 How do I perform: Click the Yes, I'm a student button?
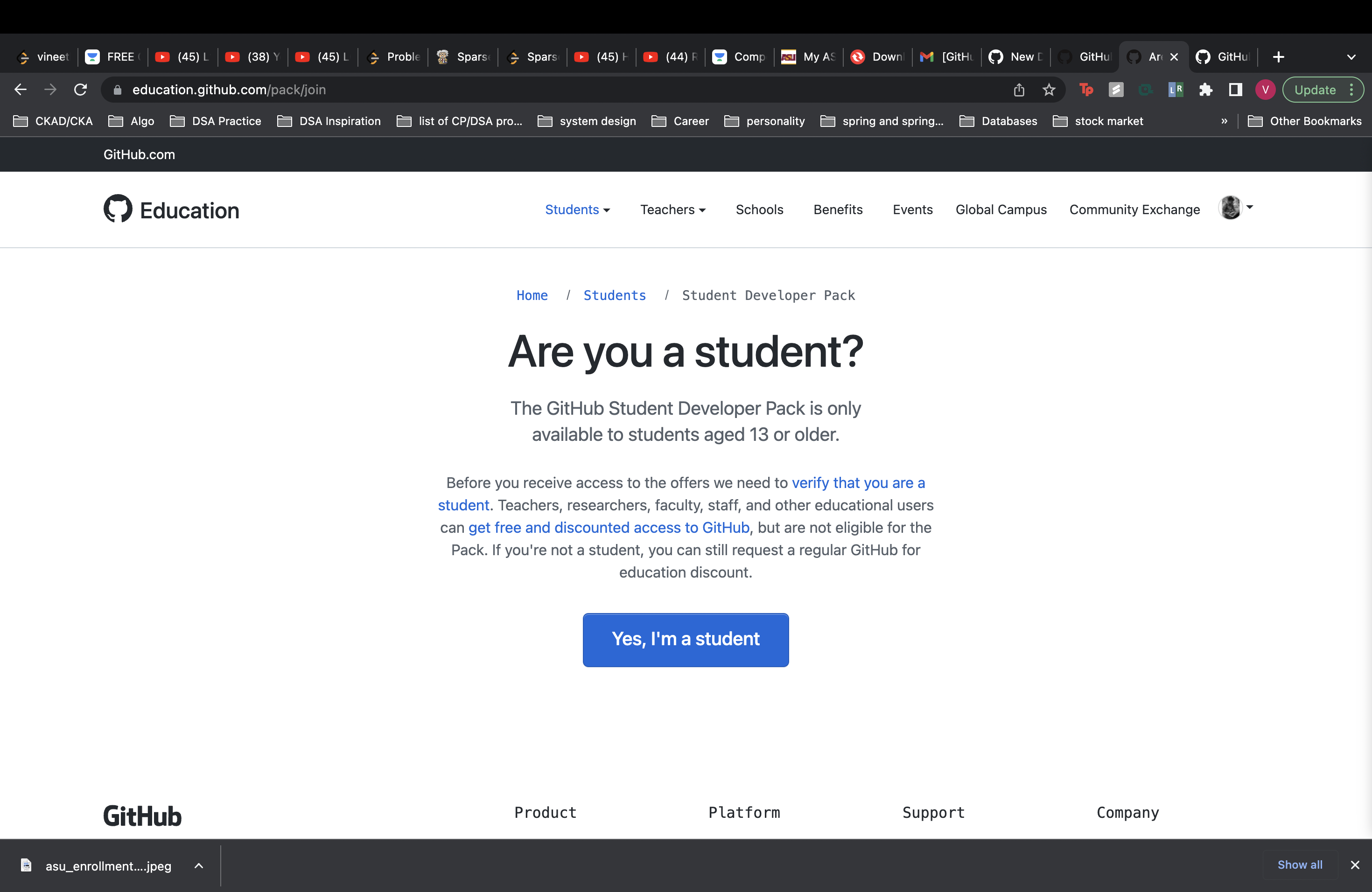686,640
